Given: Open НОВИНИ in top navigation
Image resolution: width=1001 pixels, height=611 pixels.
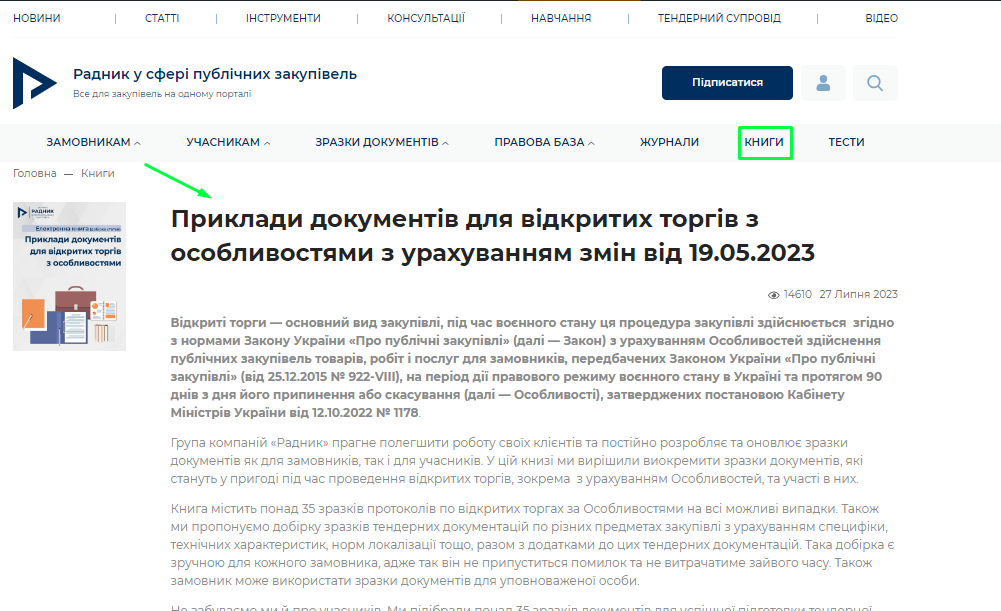Looking at the screenshot, I should [x=36, y=18].
